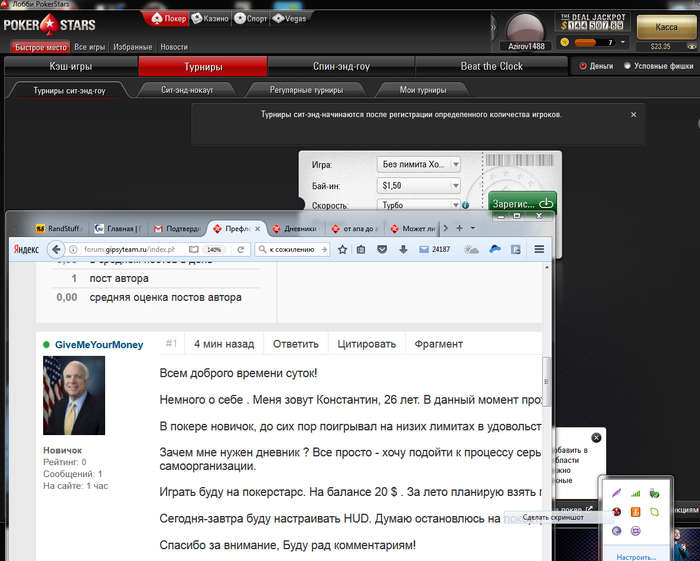Open the Покер section in PokerStars
700x561 pixels.
tap(168, 18)
